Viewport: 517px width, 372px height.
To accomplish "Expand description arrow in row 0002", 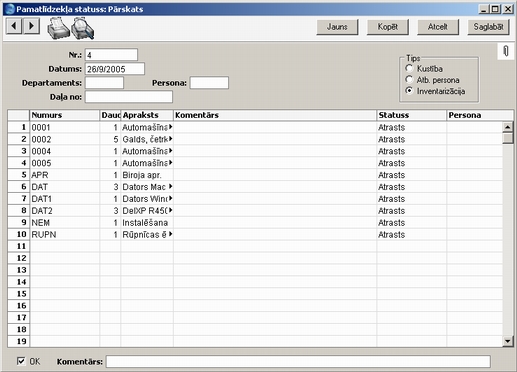I will 170,139.
